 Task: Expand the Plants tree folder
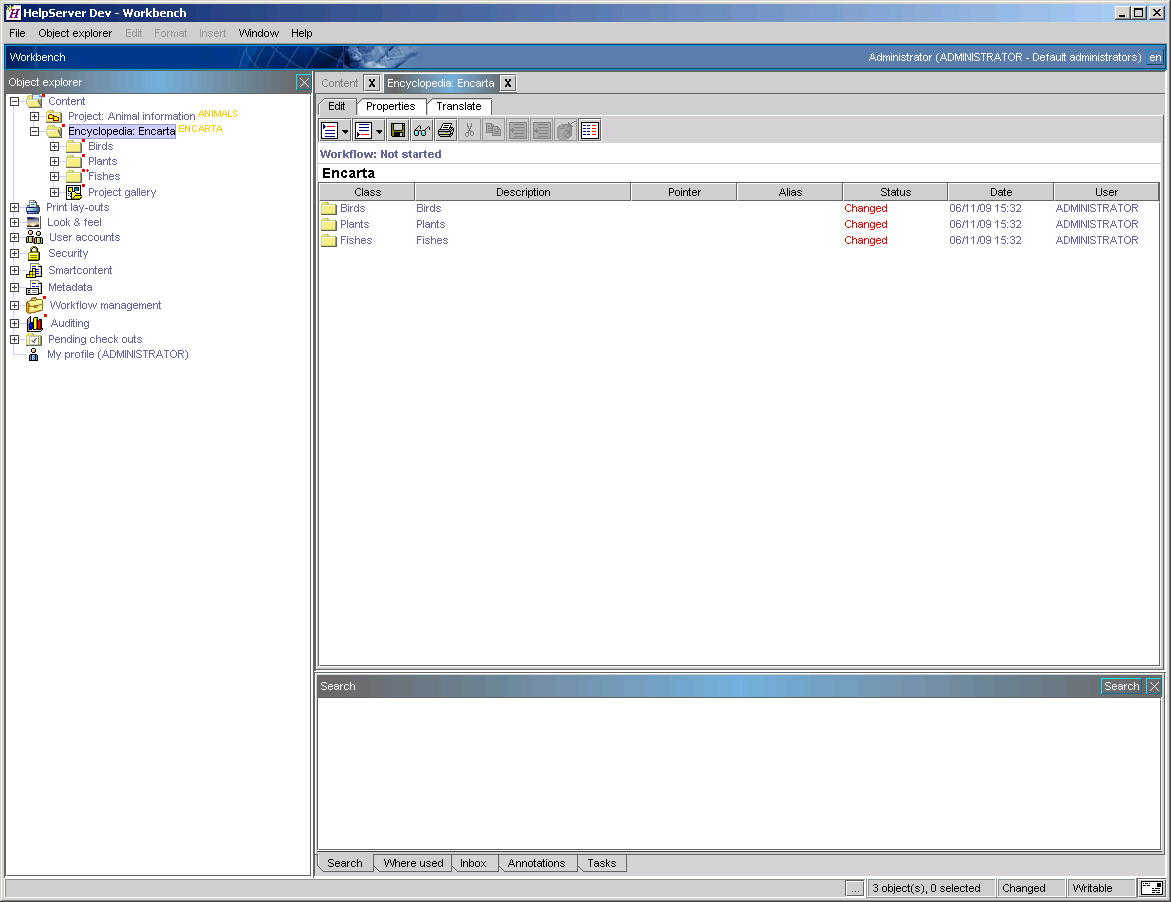(55, 161)
